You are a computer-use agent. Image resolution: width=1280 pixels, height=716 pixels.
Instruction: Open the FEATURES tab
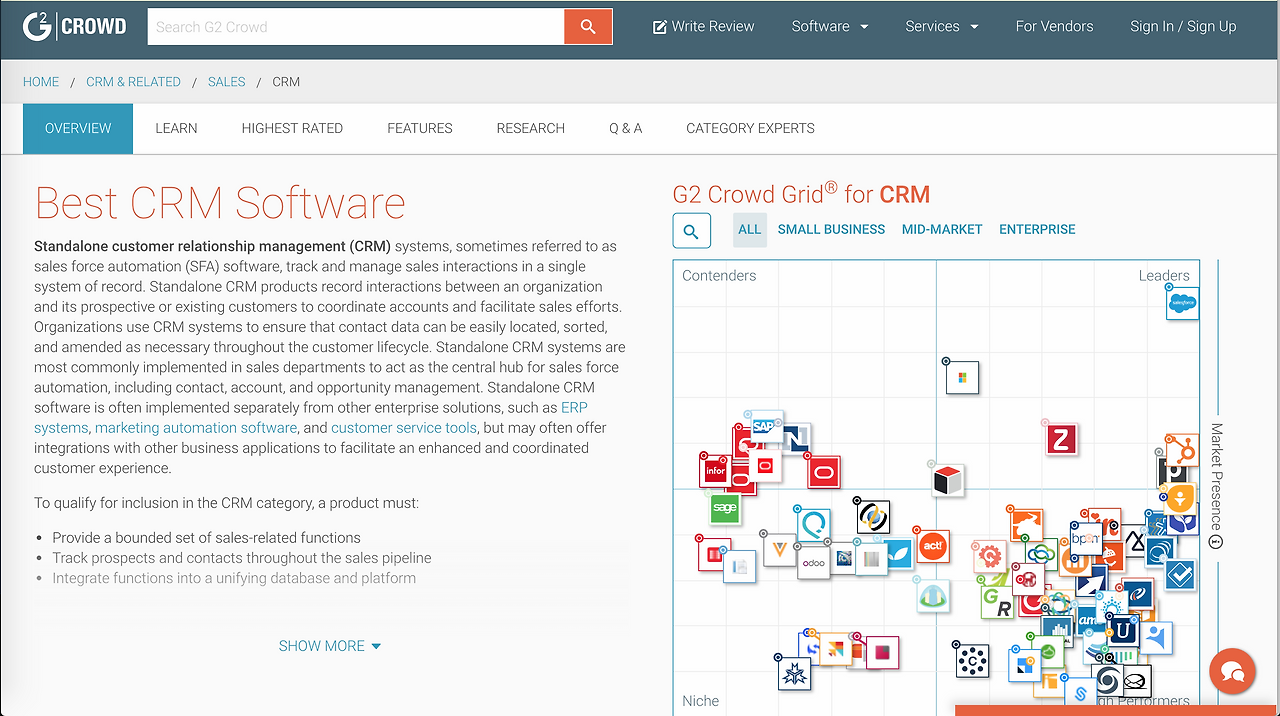pos(420,128)
